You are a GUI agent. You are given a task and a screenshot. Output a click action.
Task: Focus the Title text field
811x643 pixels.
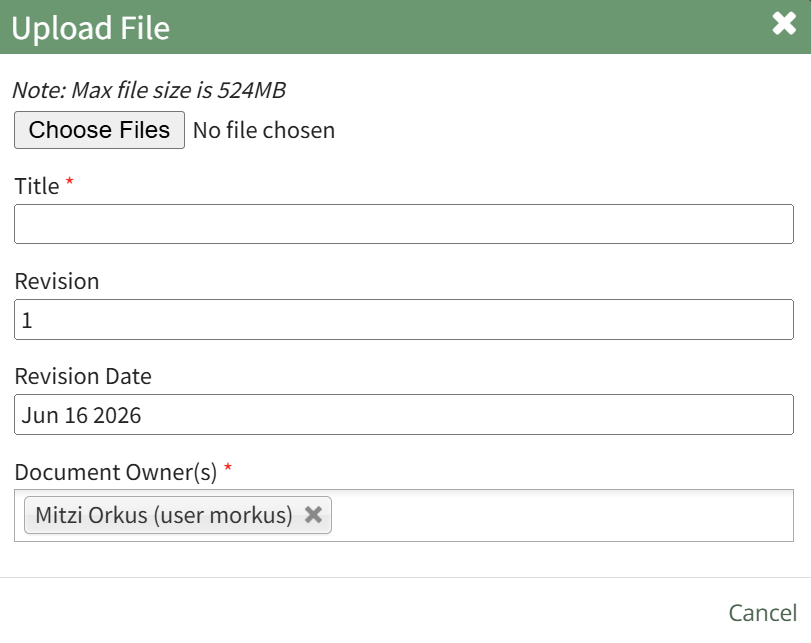tap(404, 224)
